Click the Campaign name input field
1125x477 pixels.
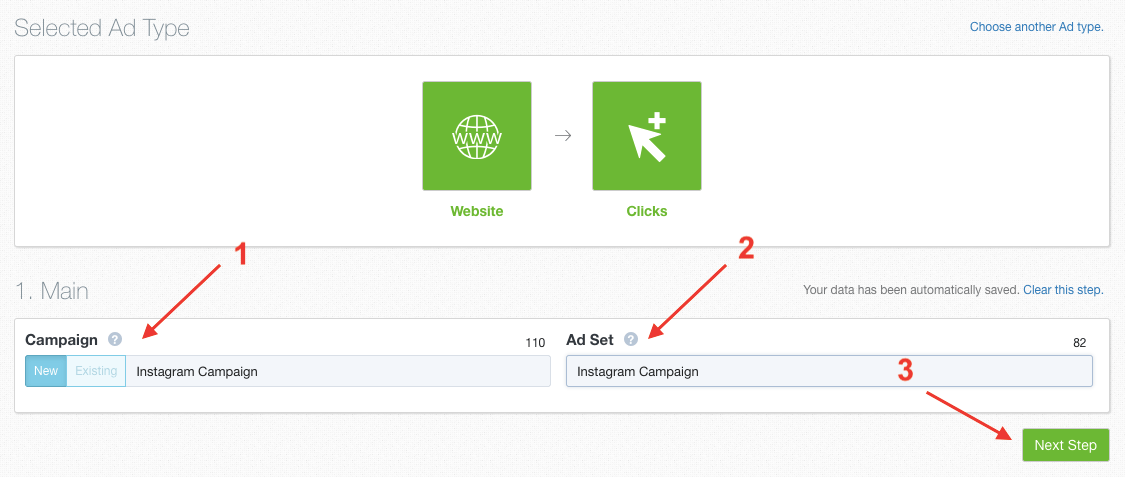(x=338, y=371)
